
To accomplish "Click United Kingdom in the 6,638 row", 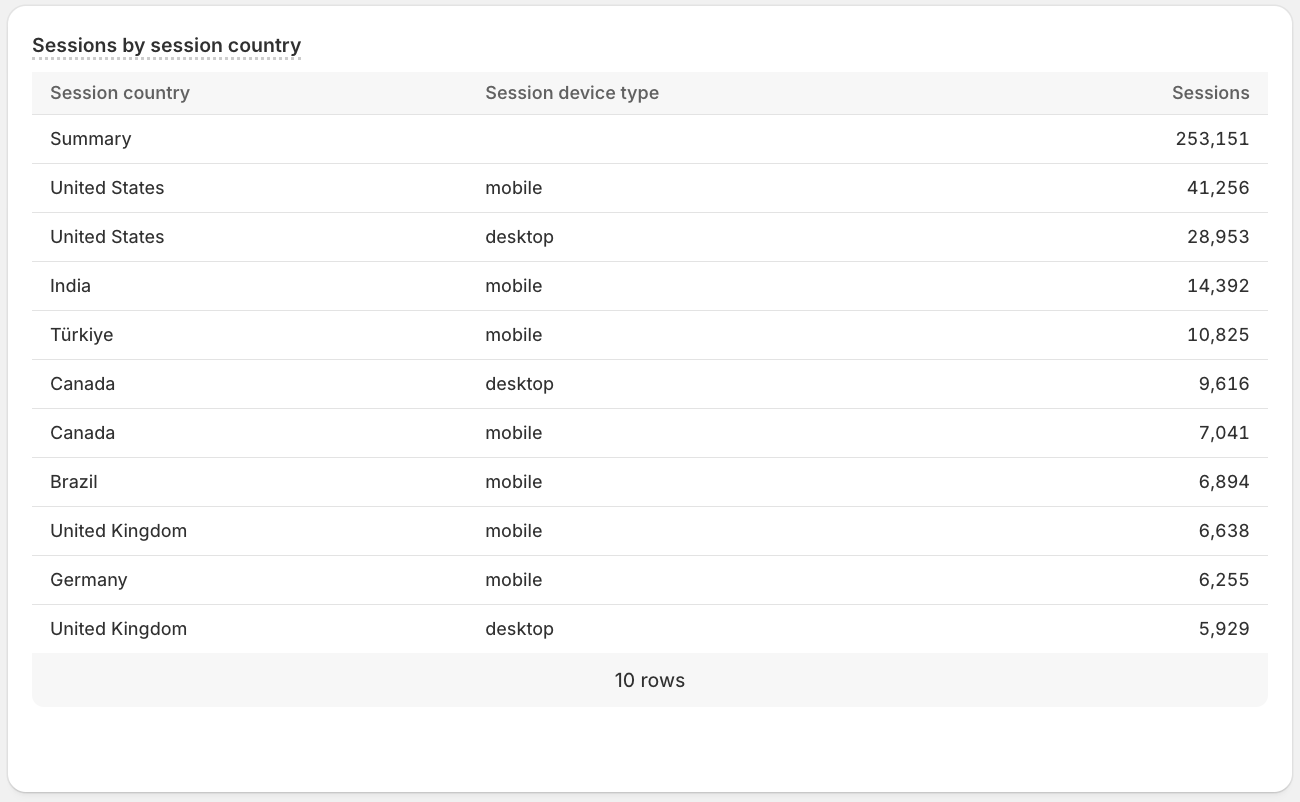I will tap(118, 531).
